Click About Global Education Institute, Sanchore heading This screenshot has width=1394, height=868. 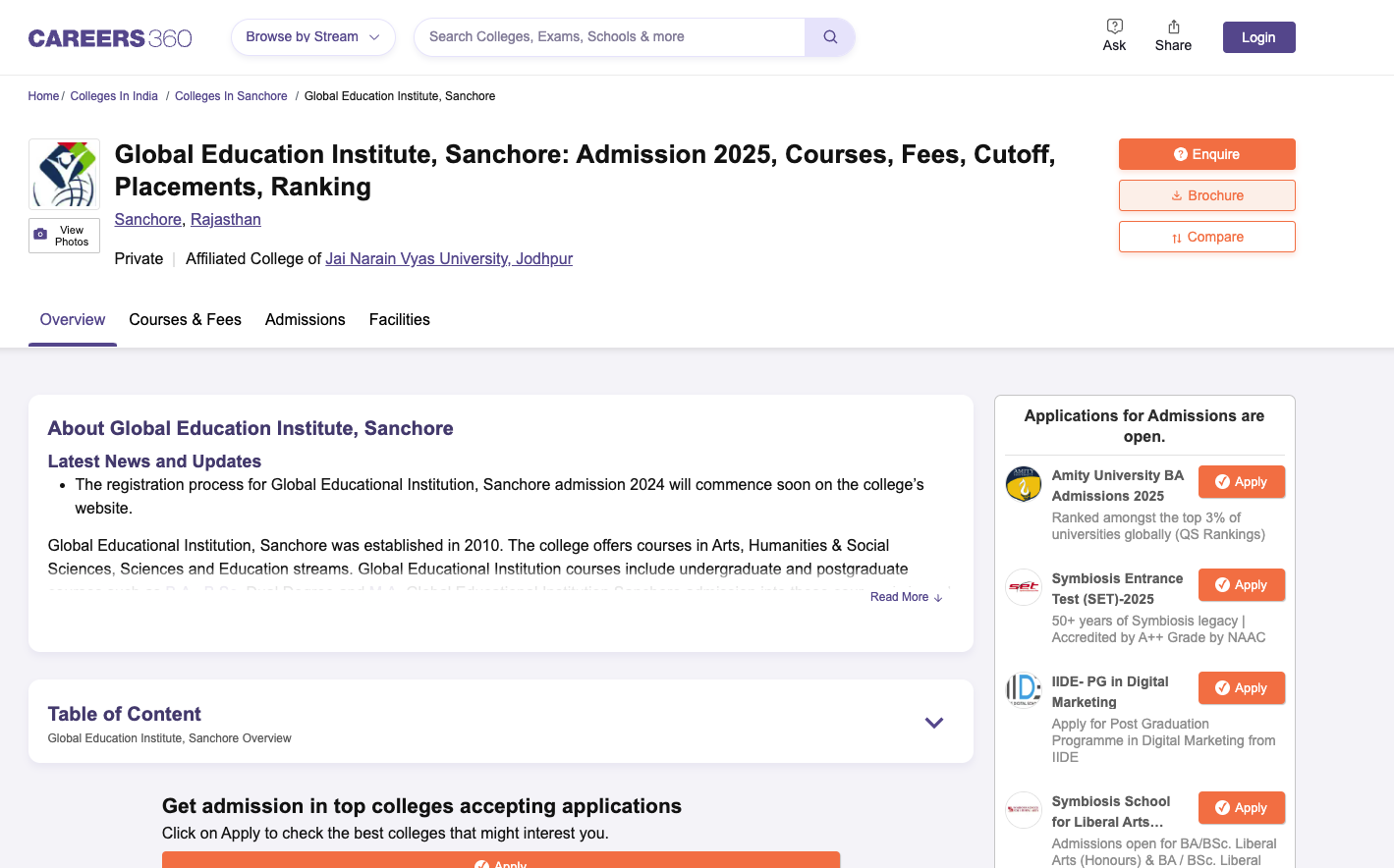(251, 429)
